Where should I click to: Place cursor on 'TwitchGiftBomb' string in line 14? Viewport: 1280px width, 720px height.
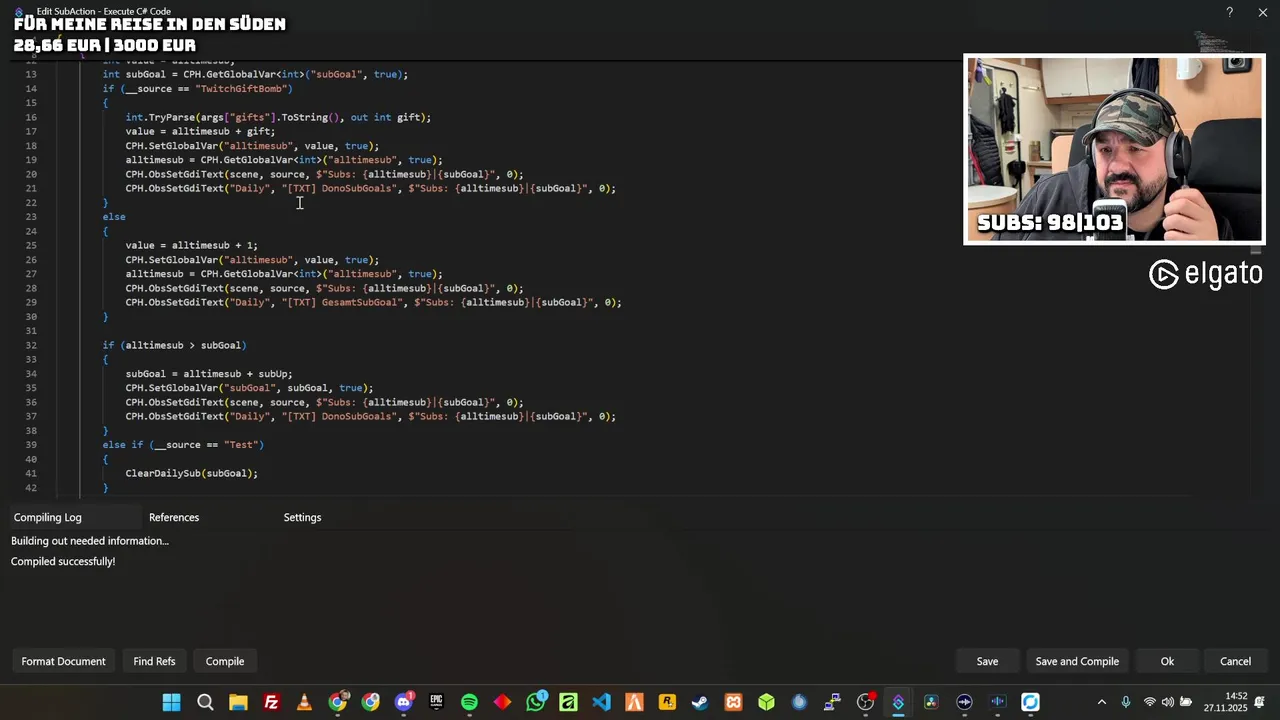coord(241,88)
